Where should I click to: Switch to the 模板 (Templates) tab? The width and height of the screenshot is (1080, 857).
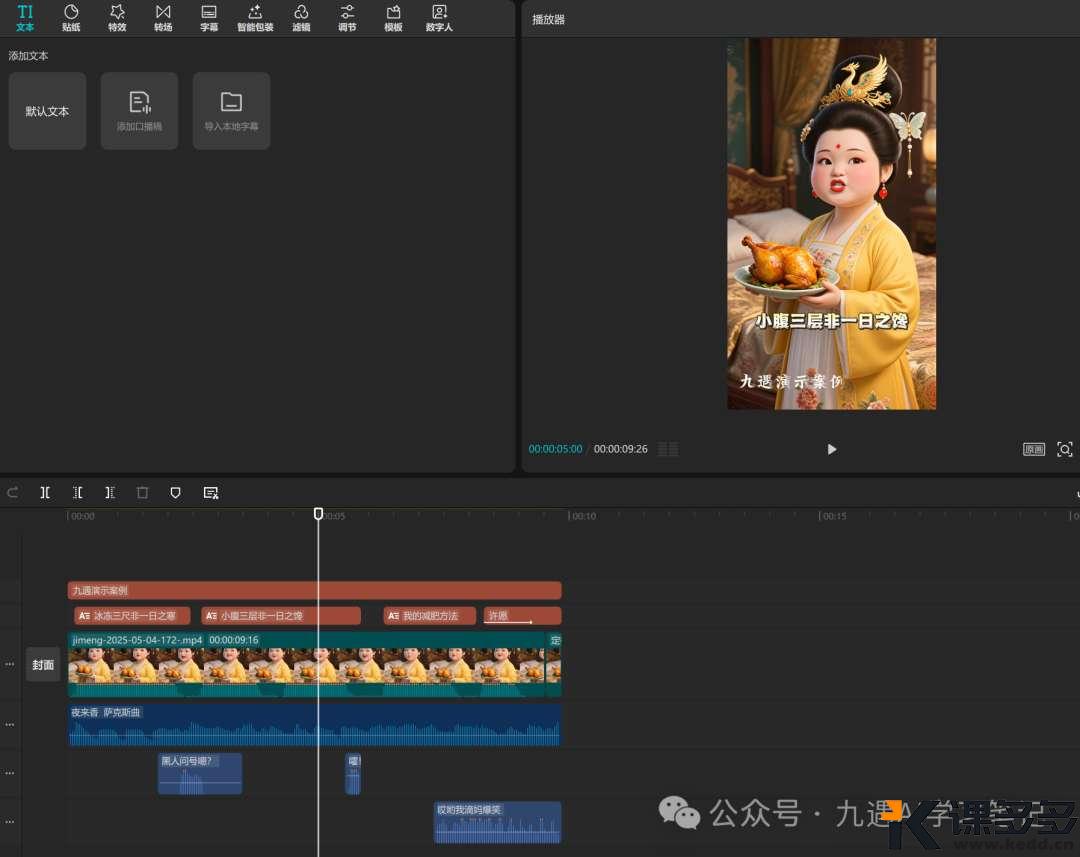(x=392, y=18)
